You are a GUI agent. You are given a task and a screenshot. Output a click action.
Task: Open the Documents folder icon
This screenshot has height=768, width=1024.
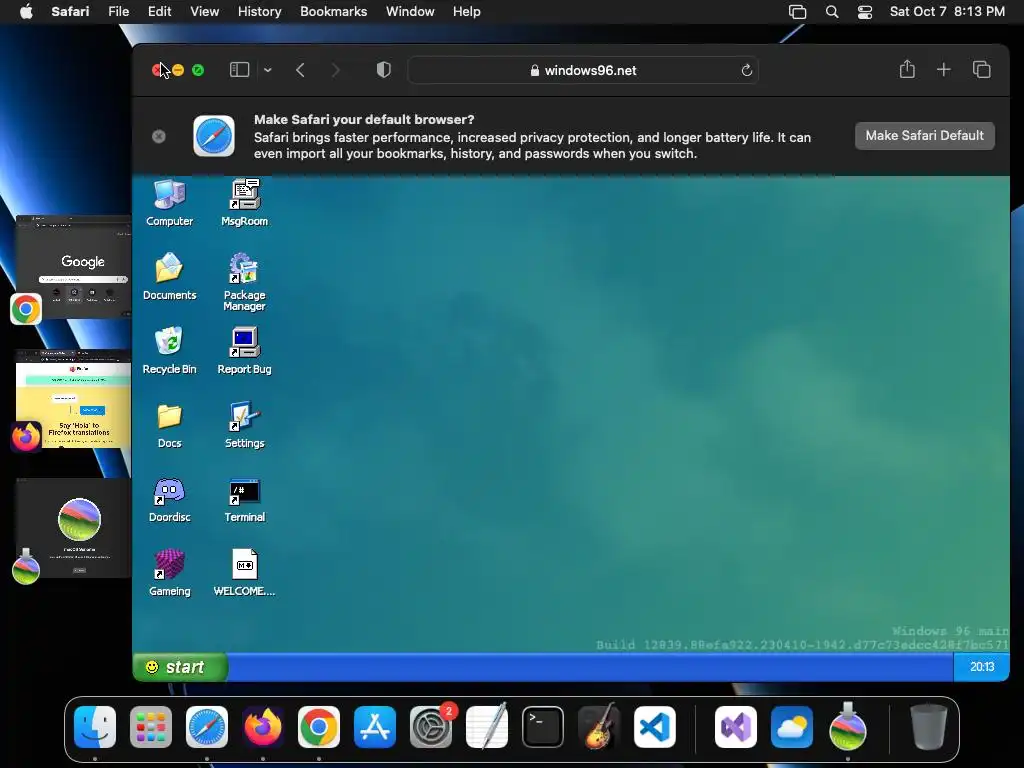[169, 276]
